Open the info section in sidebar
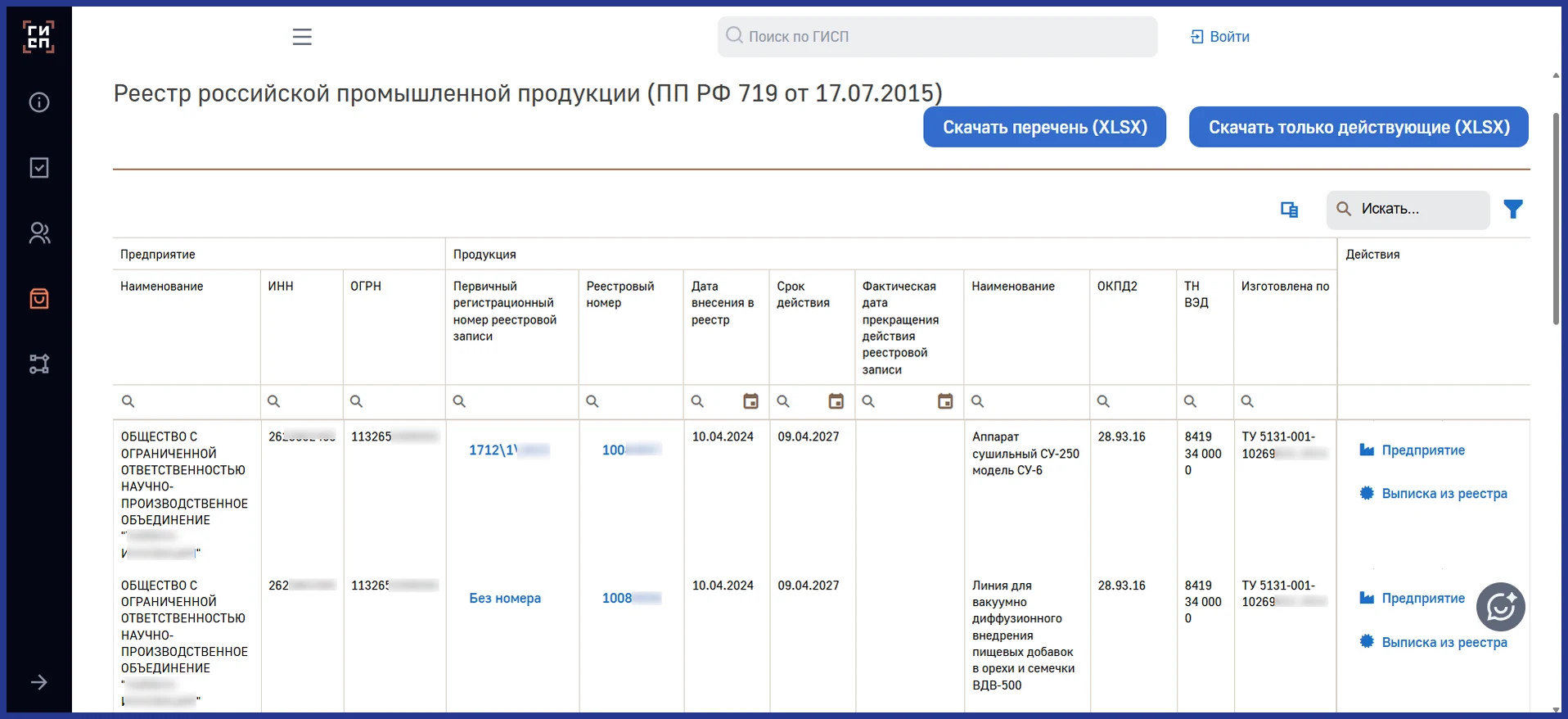Viewport: 1568px width, 719px height. coord(39,102)
